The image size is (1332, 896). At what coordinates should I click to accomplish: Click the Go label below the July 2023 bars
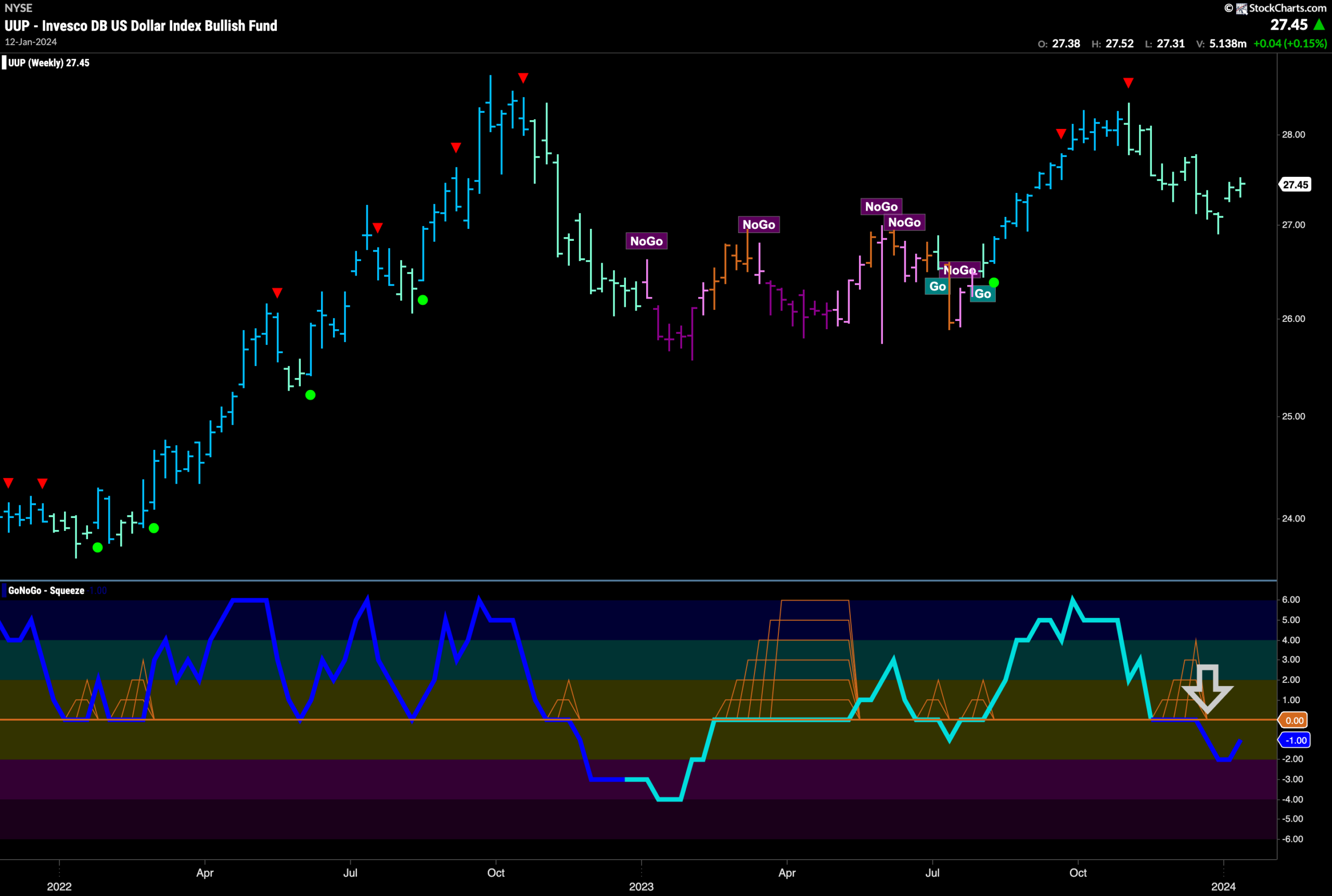[x=938, y=287]
